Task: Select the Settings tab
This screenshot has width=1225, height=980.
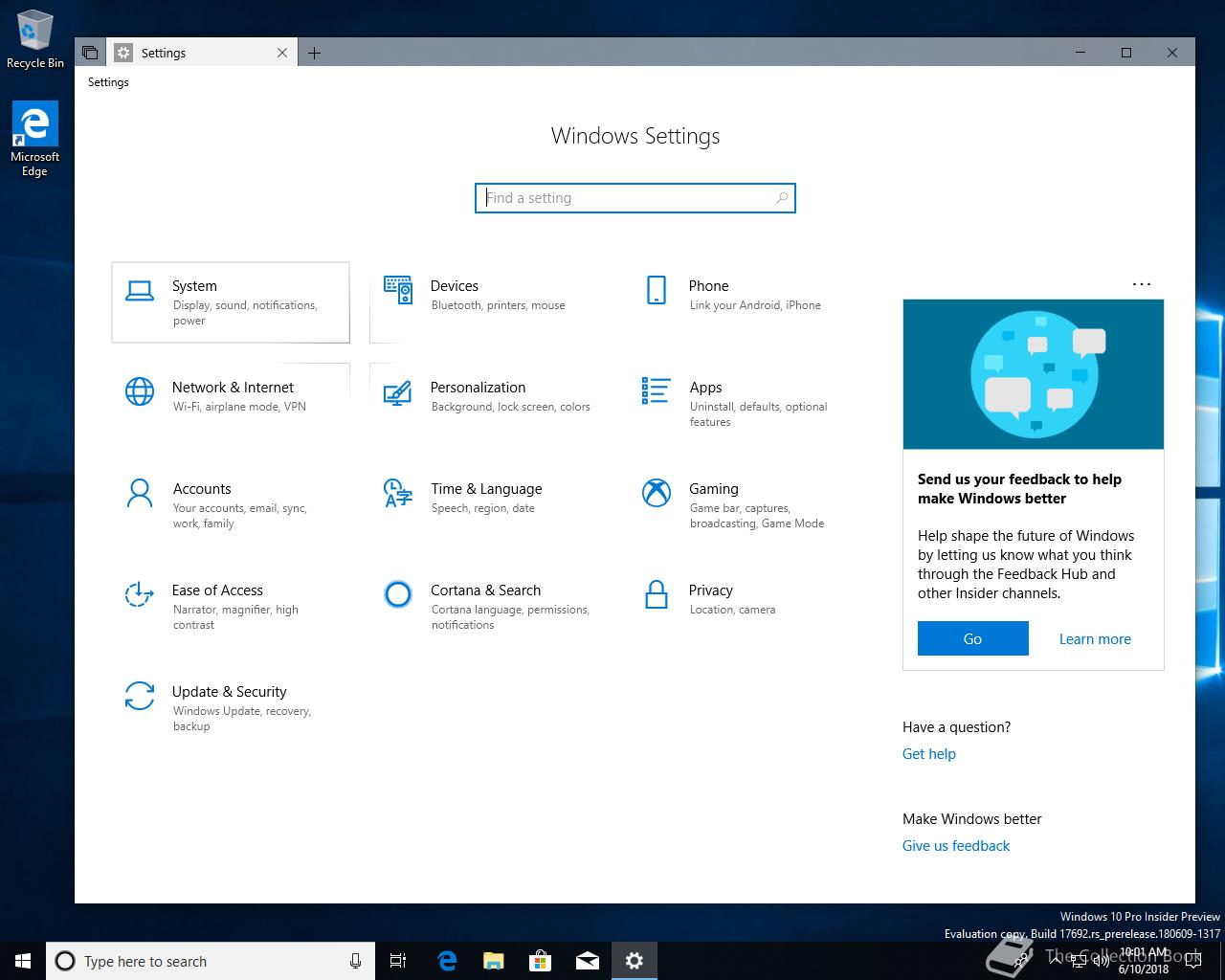Action: tap(201, 53)
